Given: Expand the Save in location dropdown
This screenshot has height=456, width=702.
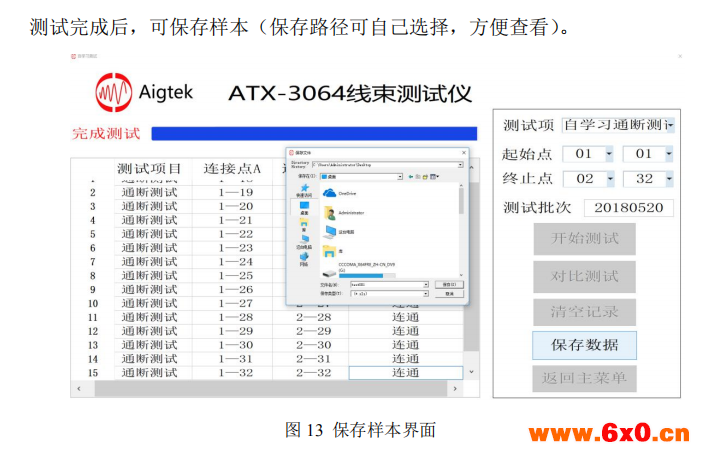Looking at the screenshot, I should 400,177.
